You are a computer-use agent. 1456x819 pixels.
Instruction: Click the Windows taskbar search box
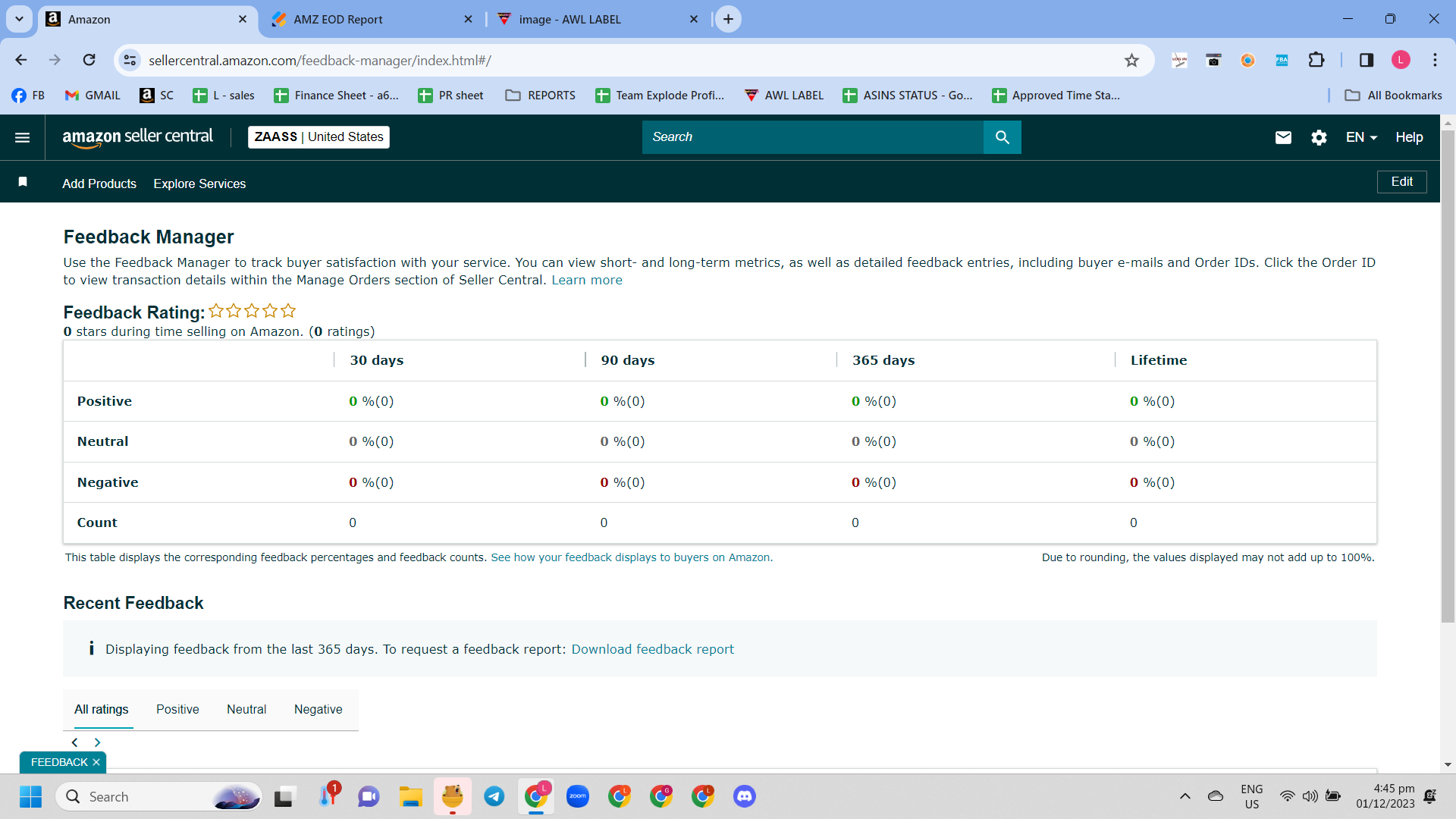pyautogui.click(x=159, y=796)
